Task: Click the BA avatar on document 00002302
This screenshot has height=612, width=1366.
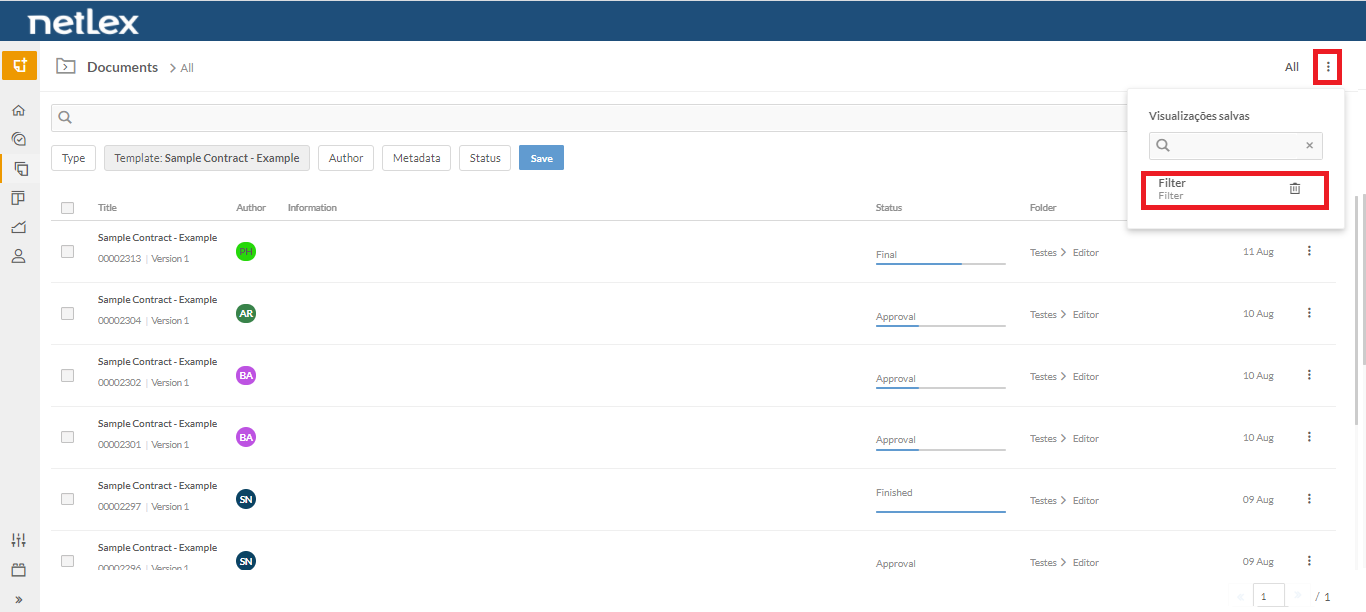Action: [x=246, y=376]
